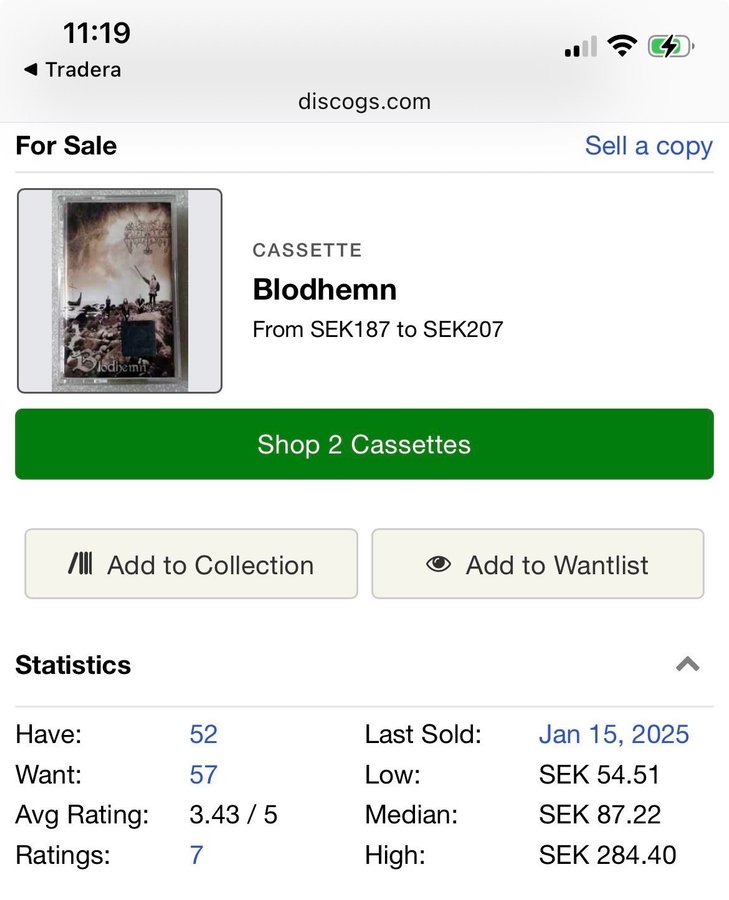Tap the discogs.com address bar
Viewport: 729px width, 900px height.
(364, 102)
